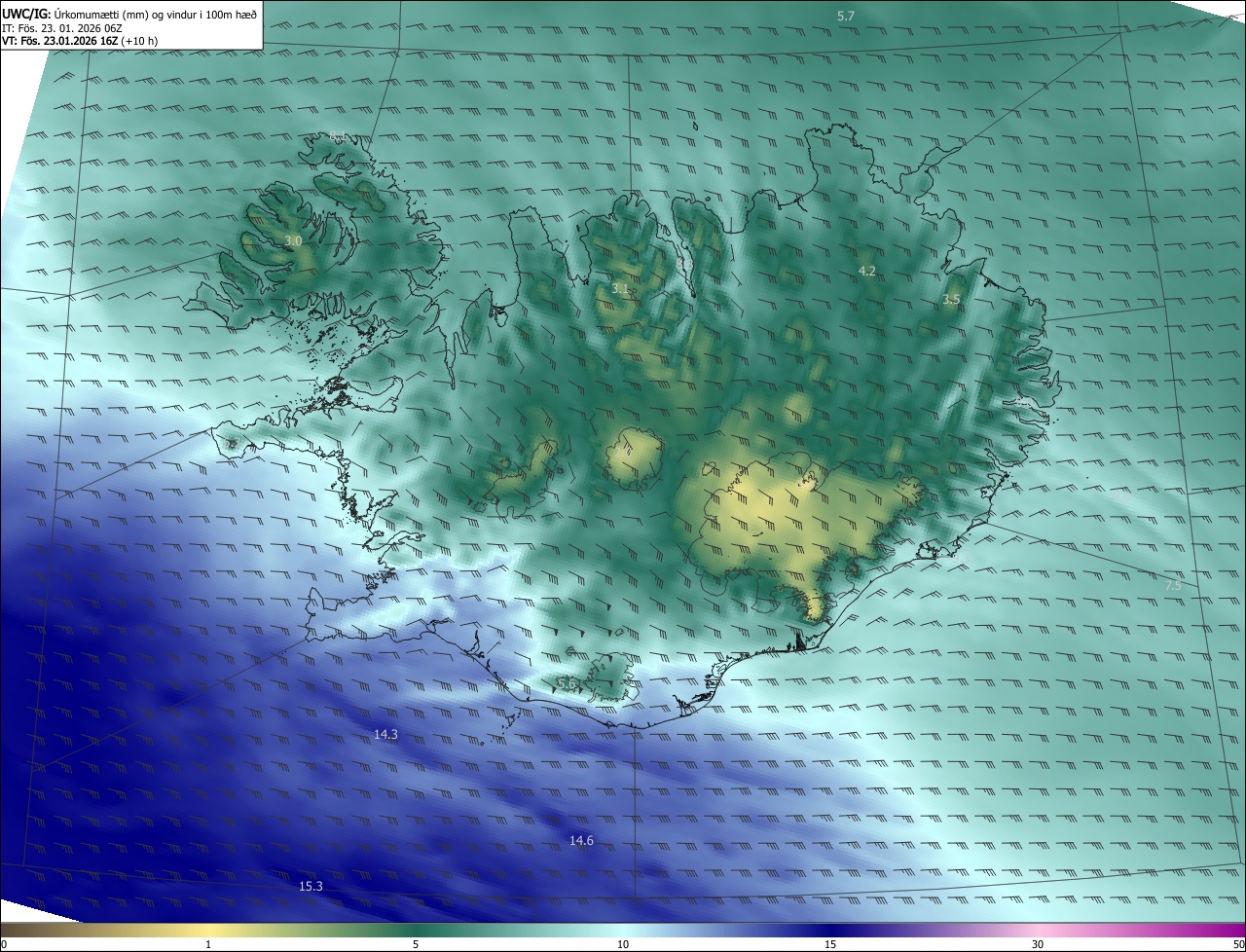This screenshot has height=952, width=1246.
Task: Click the 15.3 value near the bottom left
Action: 311,886
